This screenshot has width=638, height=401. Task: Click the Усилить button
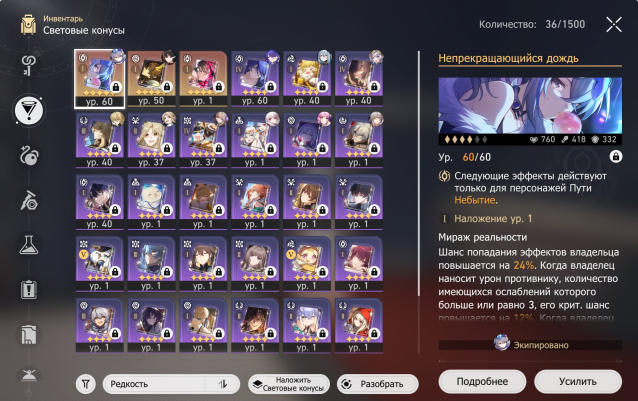point(578,381)
